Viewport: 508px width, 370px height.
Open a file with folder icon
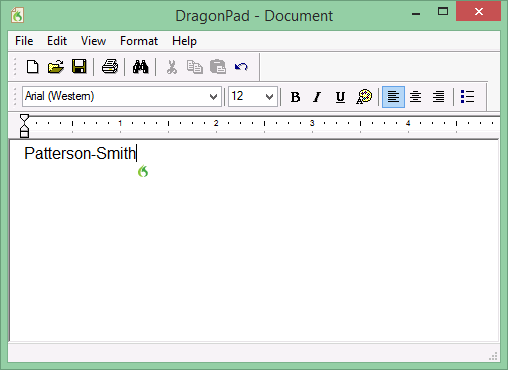56,67
